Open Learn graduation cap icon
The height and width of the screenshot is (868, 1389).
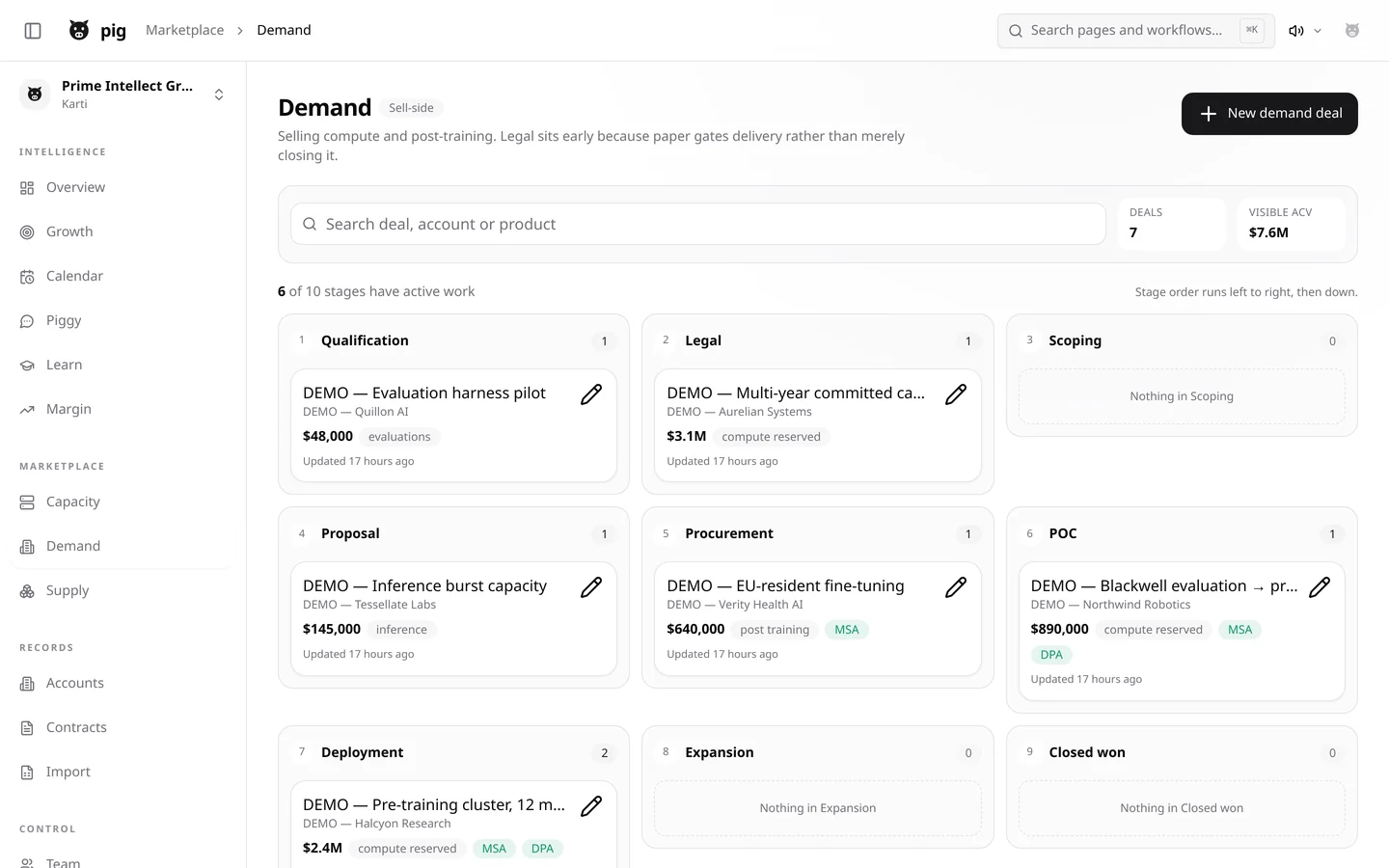click(x=27, y=366)
